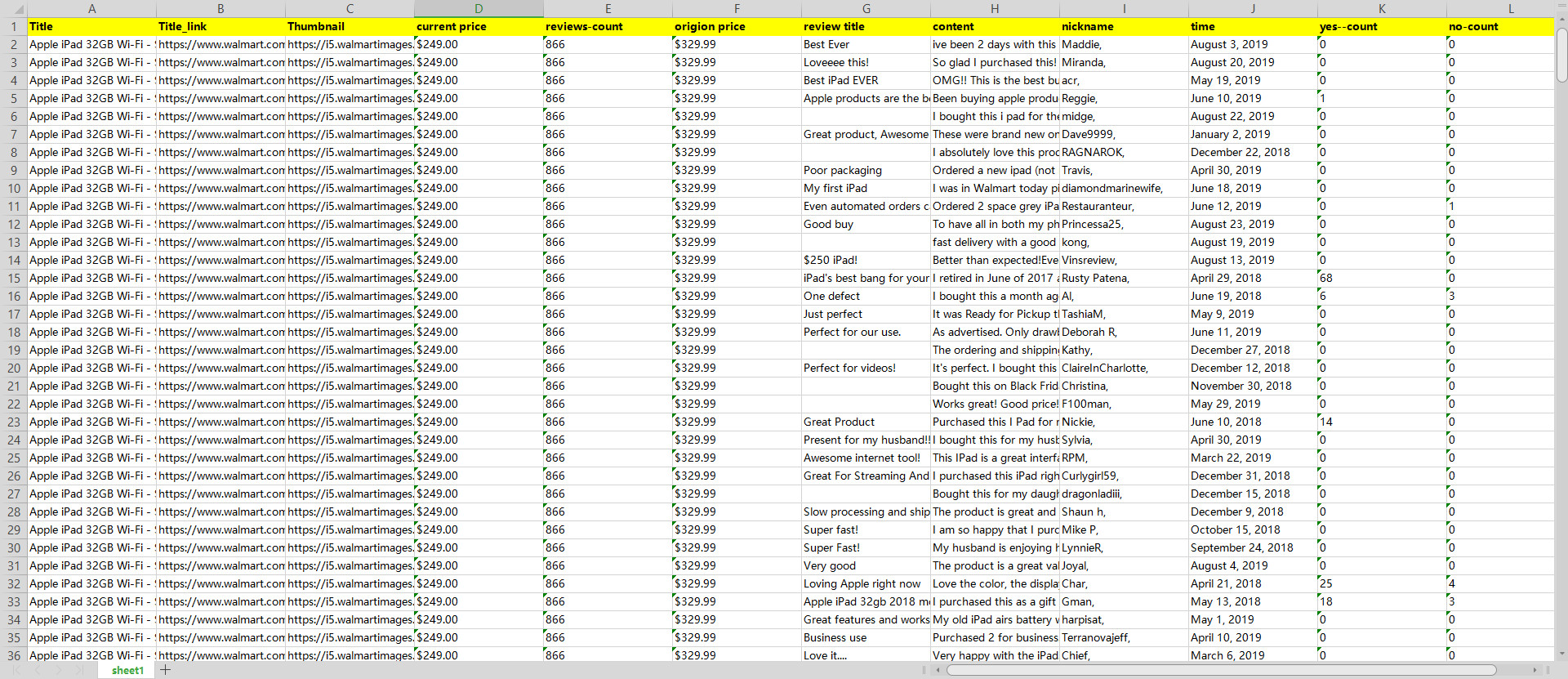Switch to the sheet1 tab
The image size is (1568, 679).
pos(127,670)
